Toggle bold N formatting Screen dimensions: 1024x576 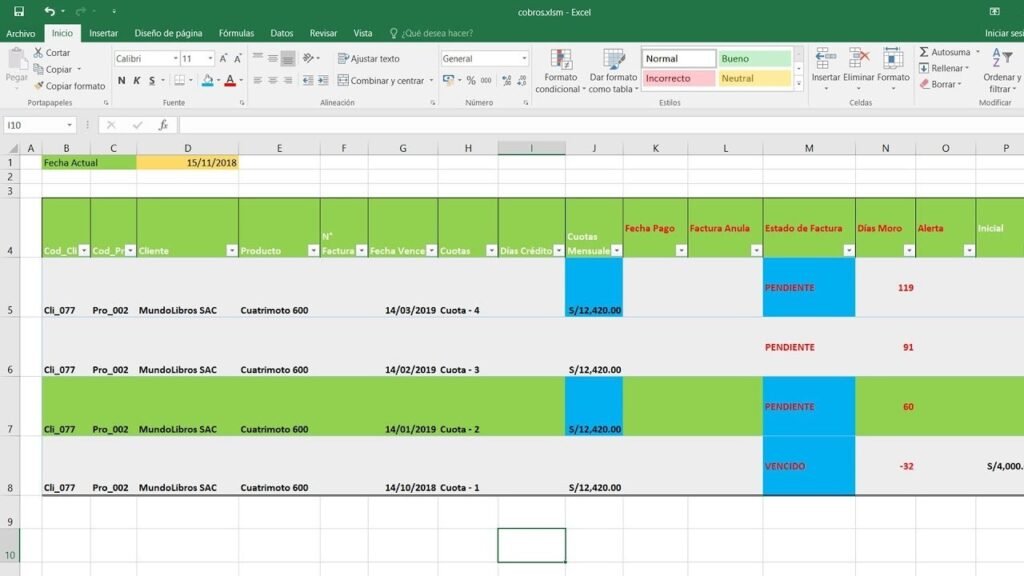pos(122,81)
